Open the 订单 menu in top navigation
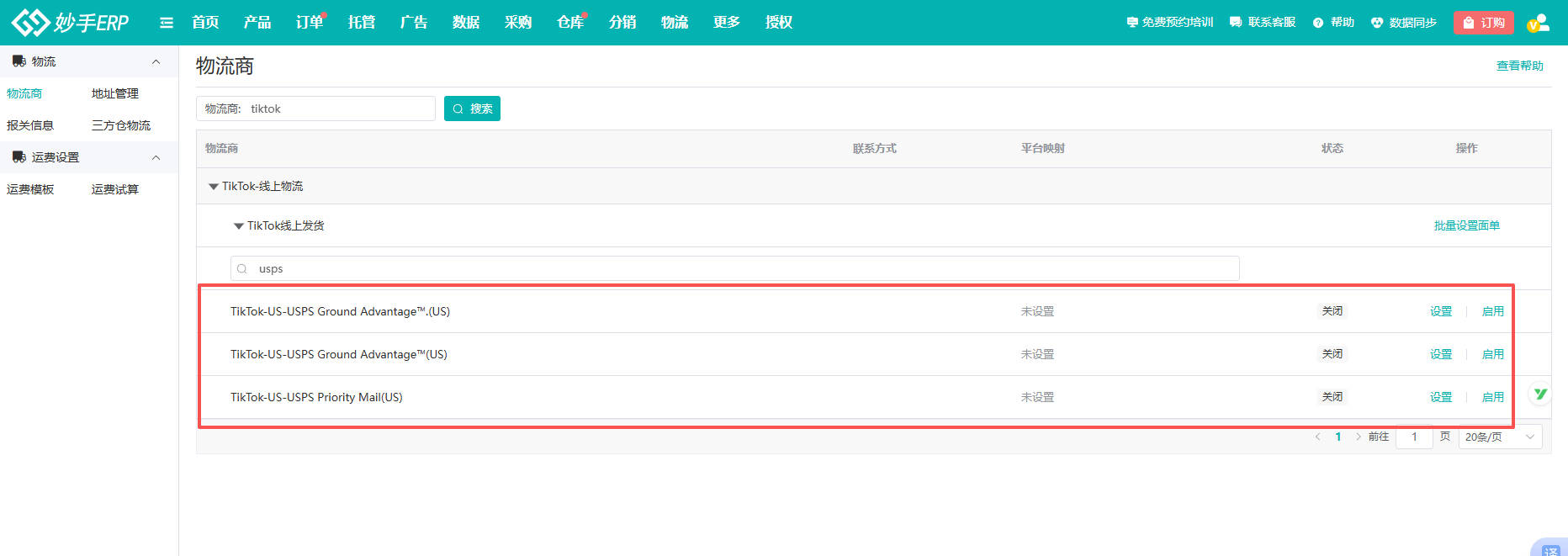 pyautogui.click(x=309, y=23)
